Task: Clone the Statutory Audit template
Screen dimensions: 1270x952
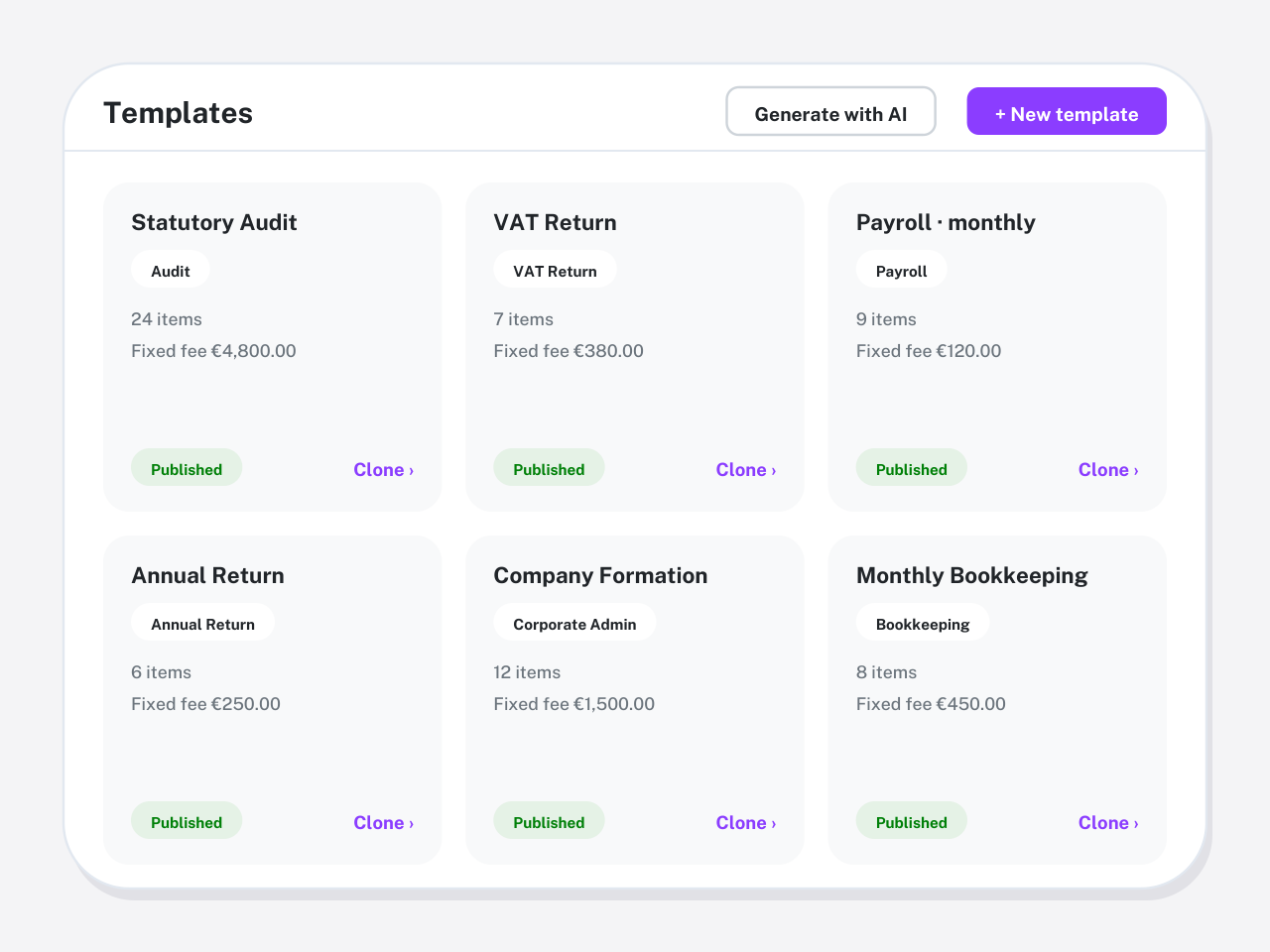Action: click(383, 470)
